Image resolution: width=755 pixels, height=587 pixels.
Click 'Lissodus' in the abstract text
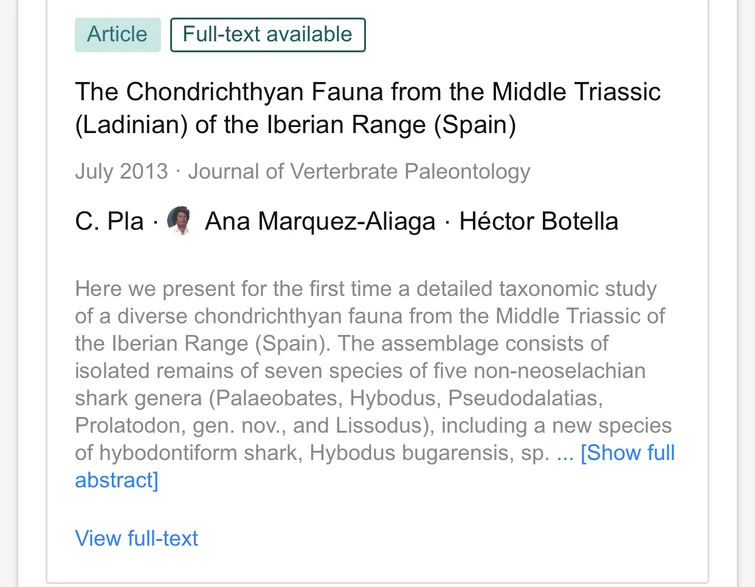(x=380, y=426)
